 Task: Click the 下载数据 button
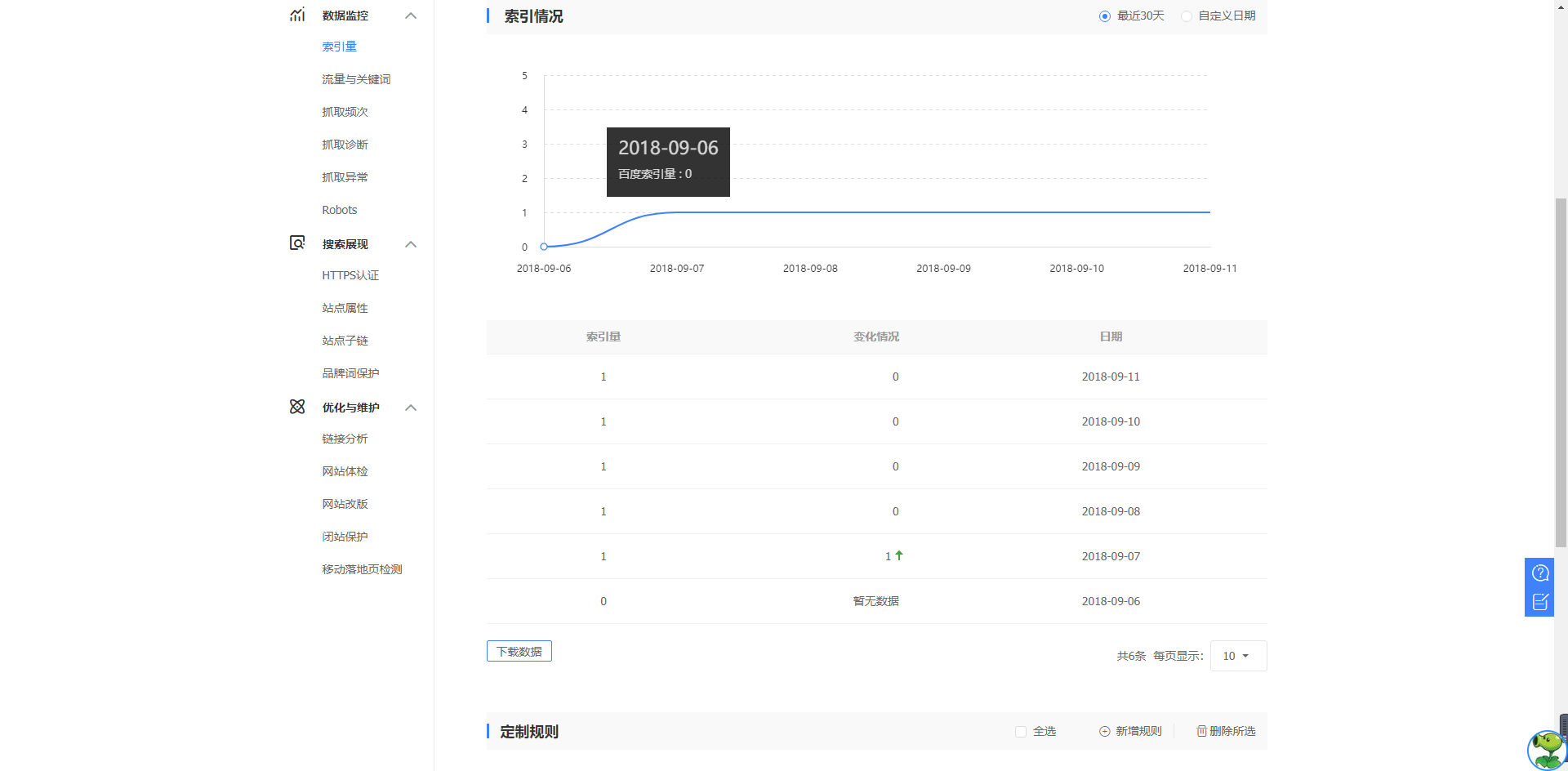tap(519, 650)
